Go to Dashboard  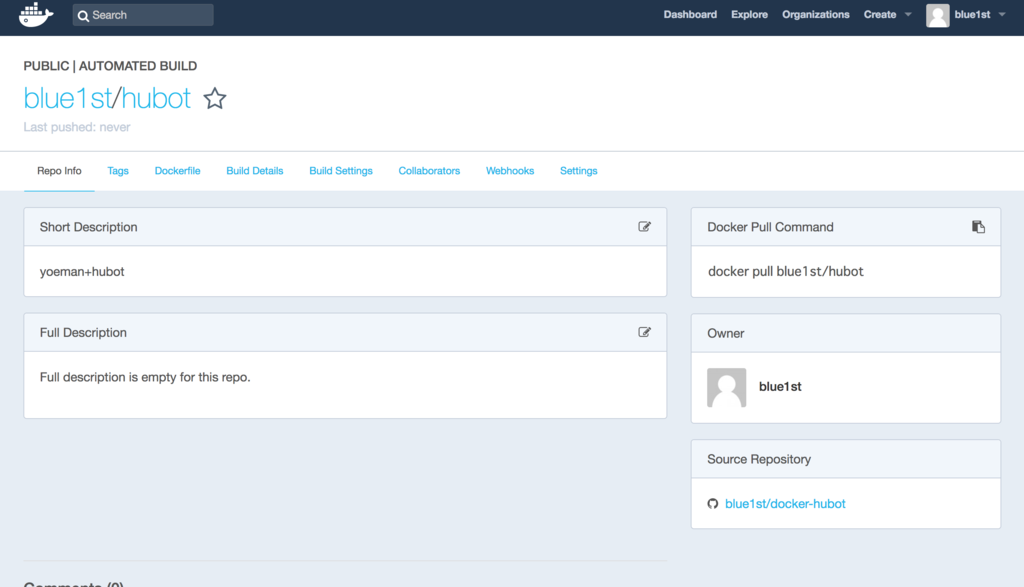690,14
